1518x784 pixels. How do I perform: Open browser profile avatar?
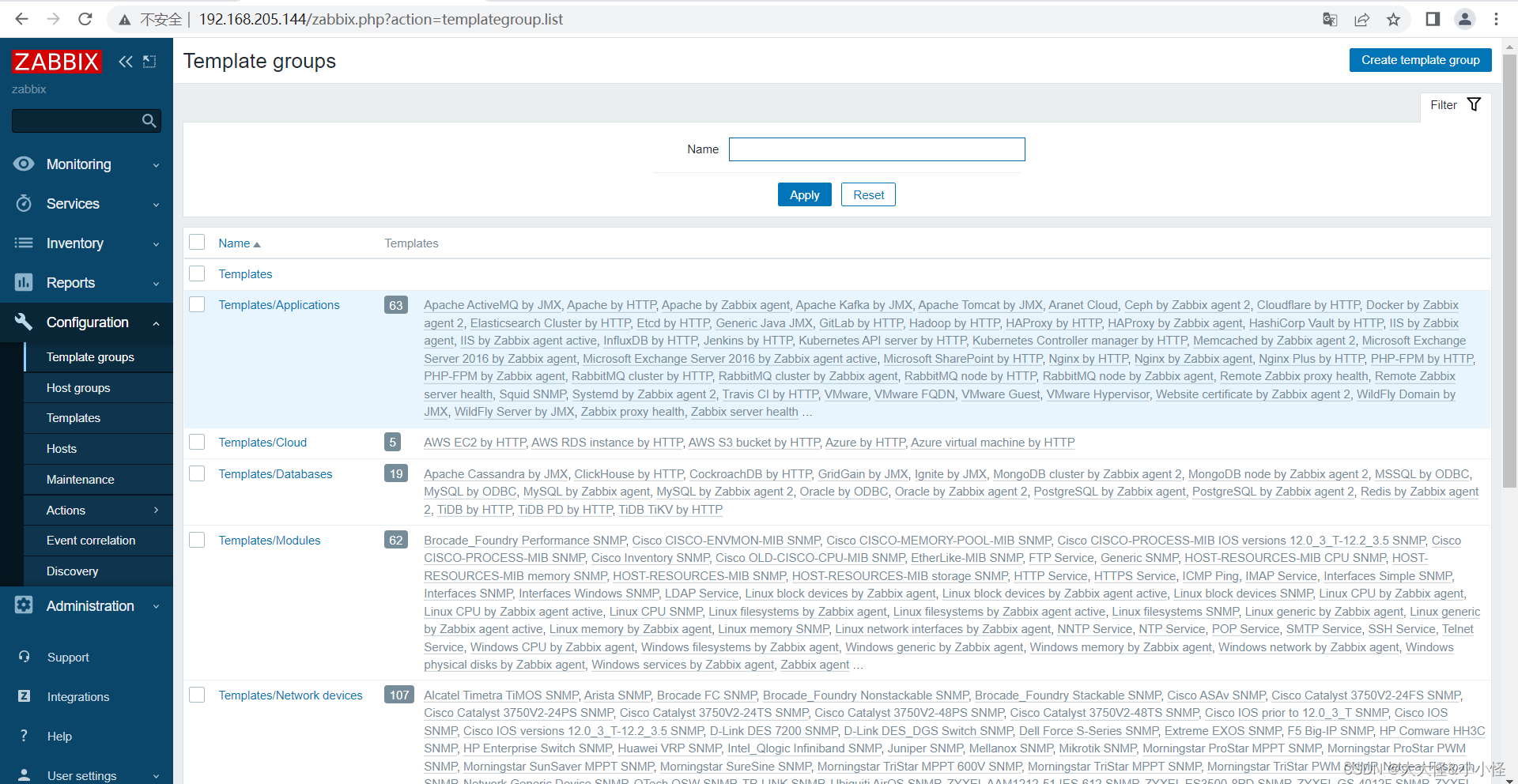pos(1465,19)
